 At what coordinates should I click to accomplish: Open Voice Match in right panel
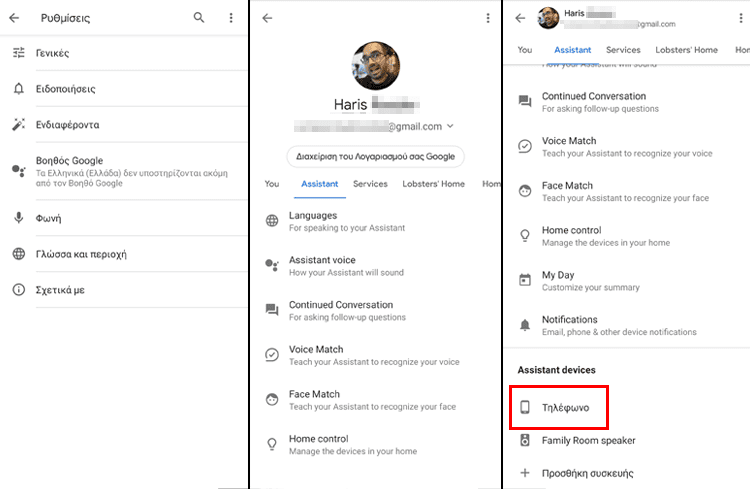click(x=627, y=146)
